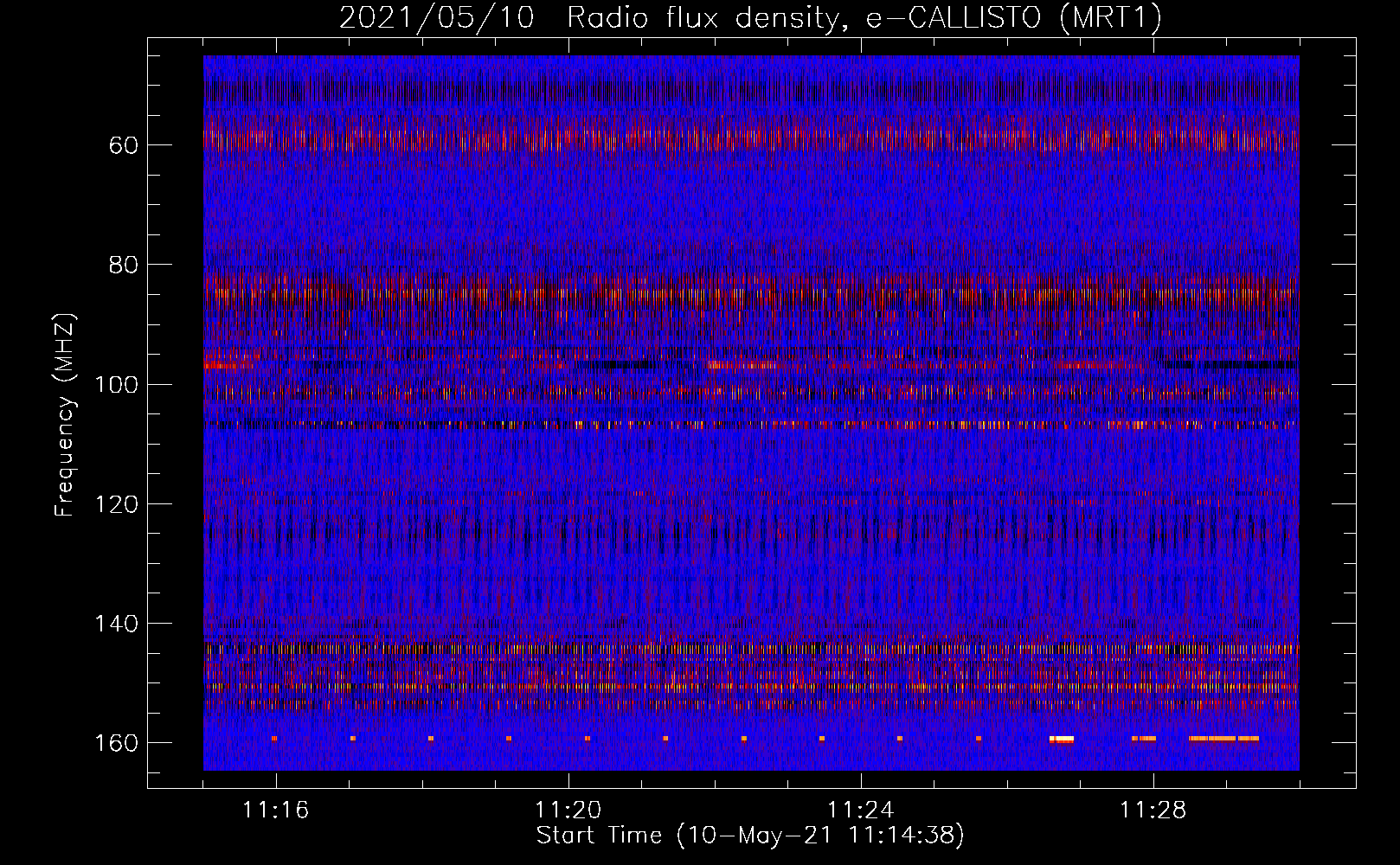Select the 100 frequency tick label

(116, 384)
